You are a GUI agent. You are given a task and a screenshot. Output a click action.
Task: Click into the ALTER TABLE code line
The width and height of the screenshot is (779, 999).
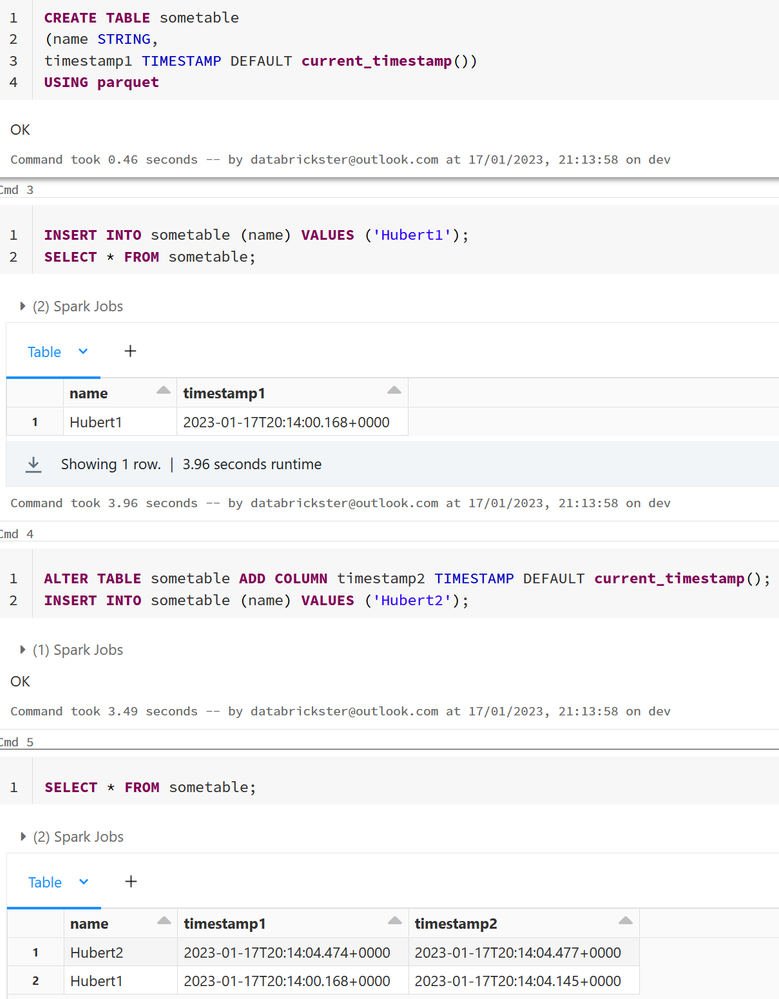click(x=407, y=579)
